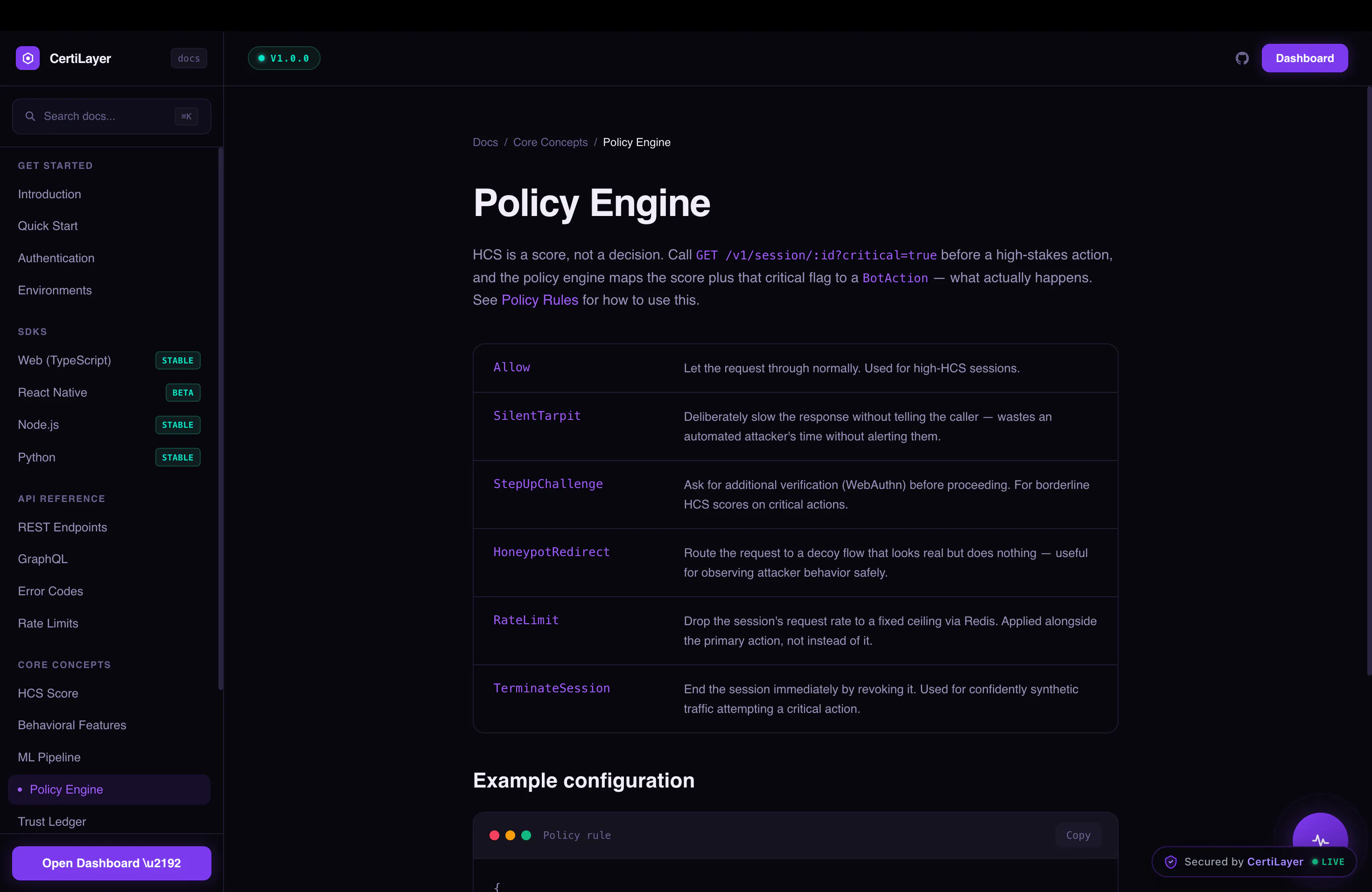Open Python SDK docs

[x=36, y=457]
